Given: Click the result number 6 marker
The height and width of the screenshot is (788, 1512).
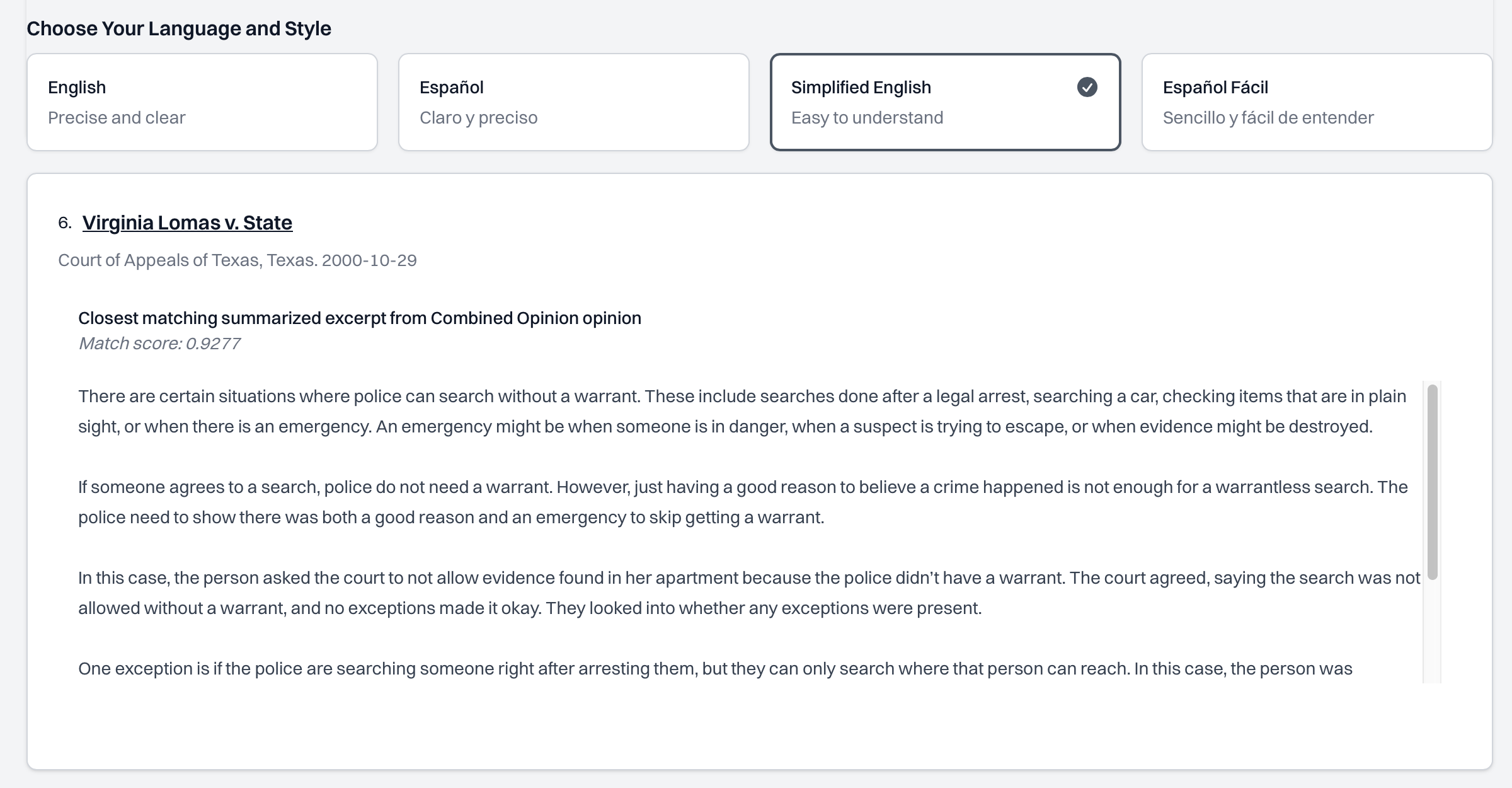Looking at the screenshot, I should tap(65, 223).
